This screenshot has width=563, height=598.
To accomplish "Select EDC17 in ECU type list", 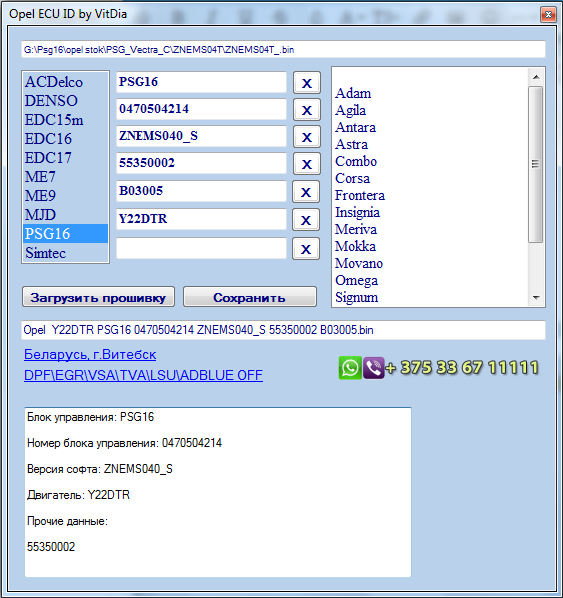I will (x=65, y=158).
